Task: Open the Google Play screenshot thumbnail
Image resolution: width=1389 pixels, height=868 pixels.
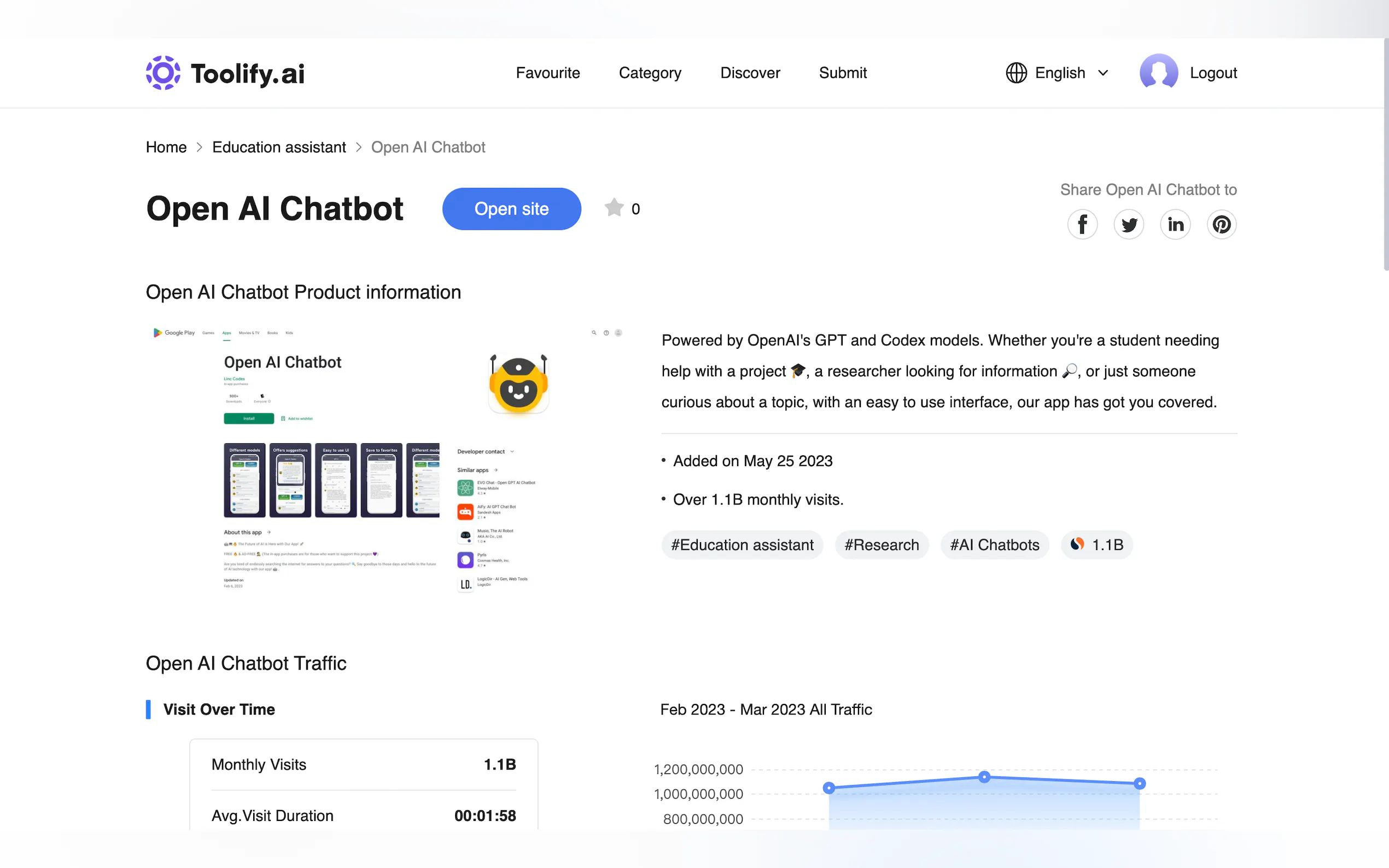Action: (387, 459)
